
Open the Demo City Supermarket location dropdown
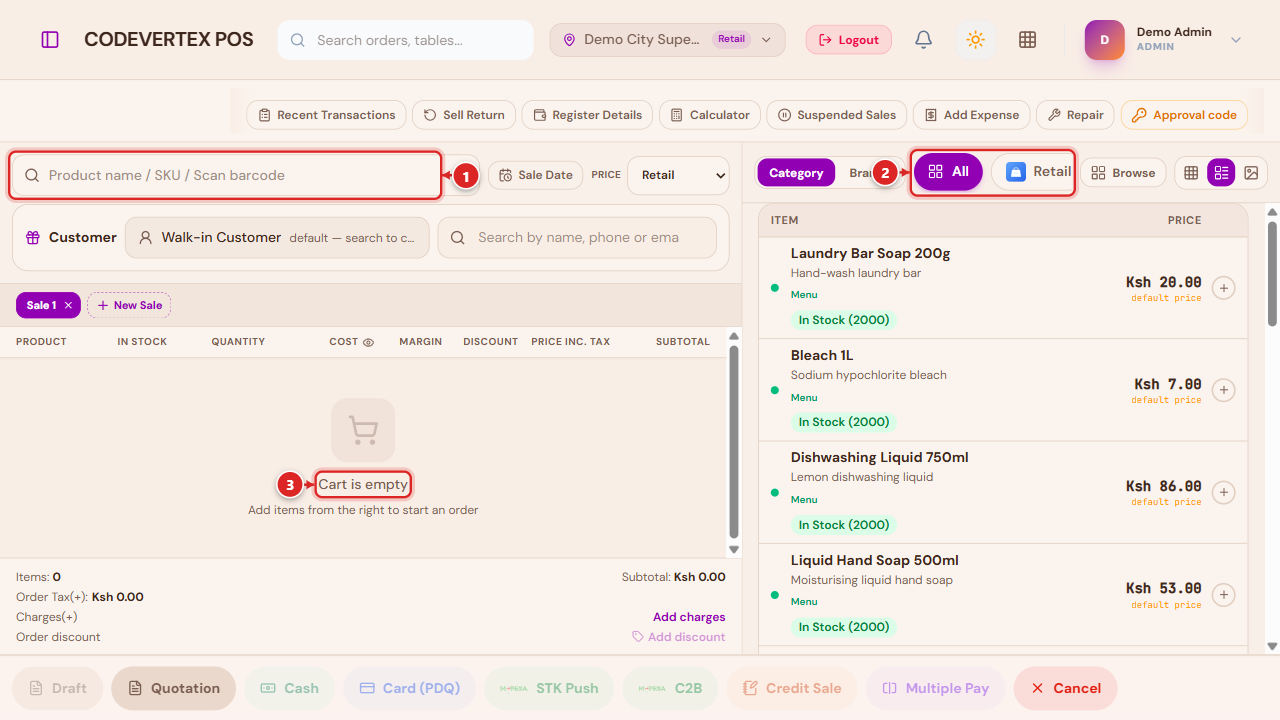coord(667,40)
